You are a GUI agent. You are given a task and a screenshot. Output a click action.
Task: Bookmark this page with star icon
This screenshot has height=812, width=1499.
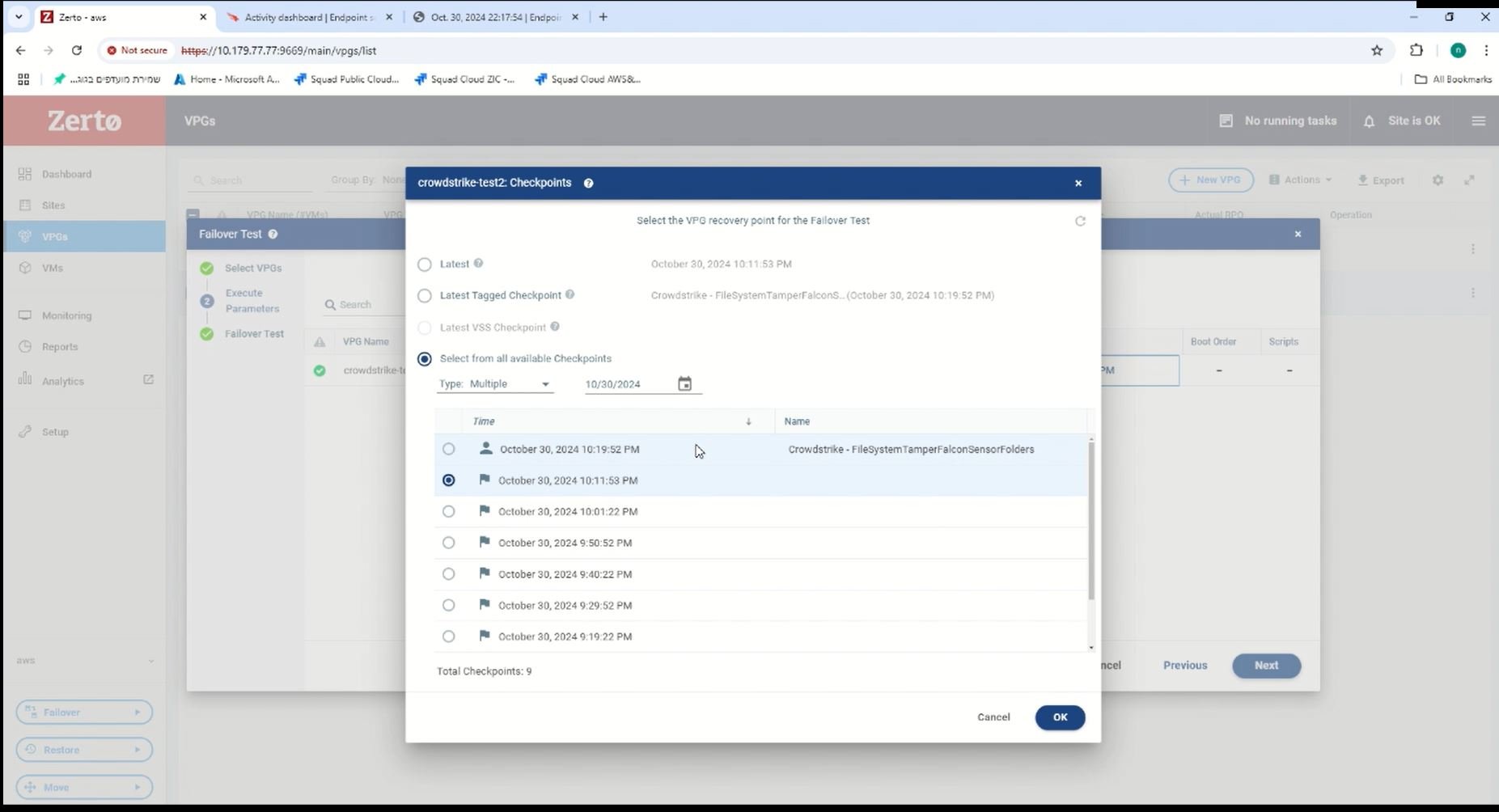(x=1377, y=50)
